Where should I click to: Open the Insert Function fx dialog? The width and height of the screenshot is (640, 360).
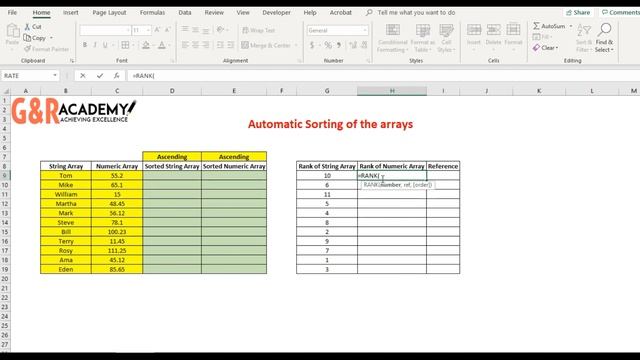point(116,76)
